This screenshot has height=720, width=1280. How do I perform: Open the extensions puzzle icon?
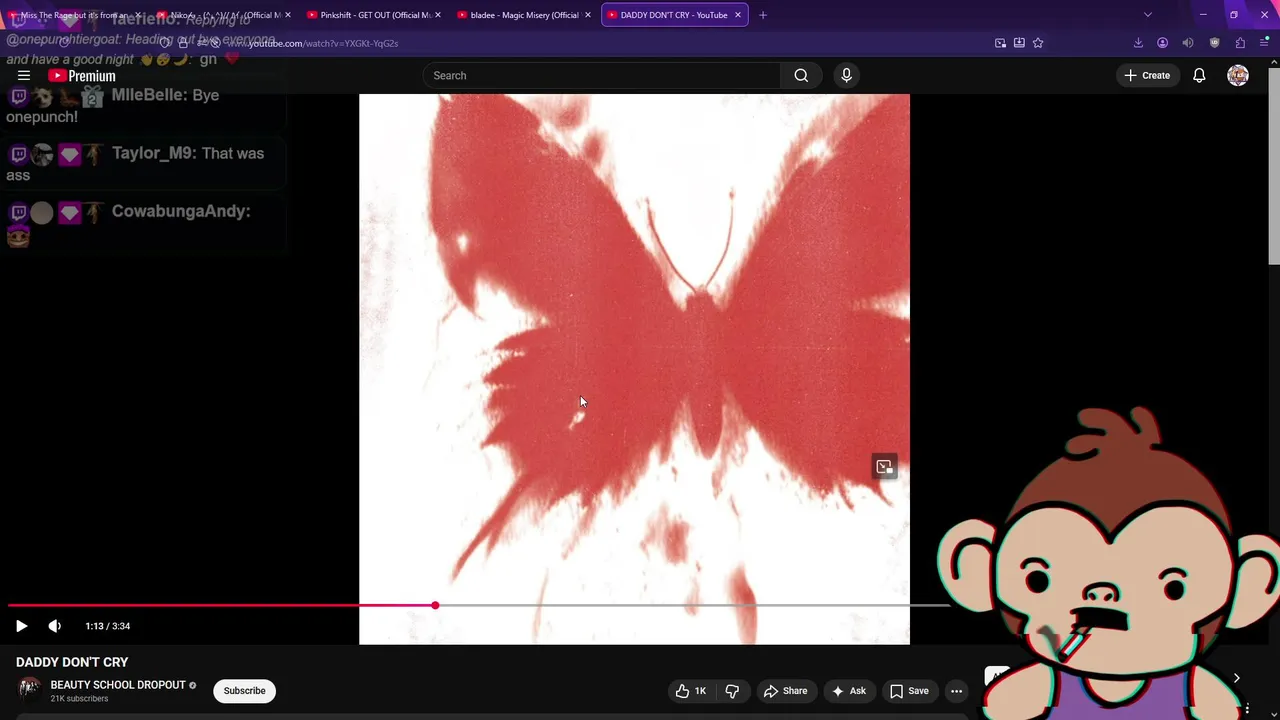point(1240,43)
